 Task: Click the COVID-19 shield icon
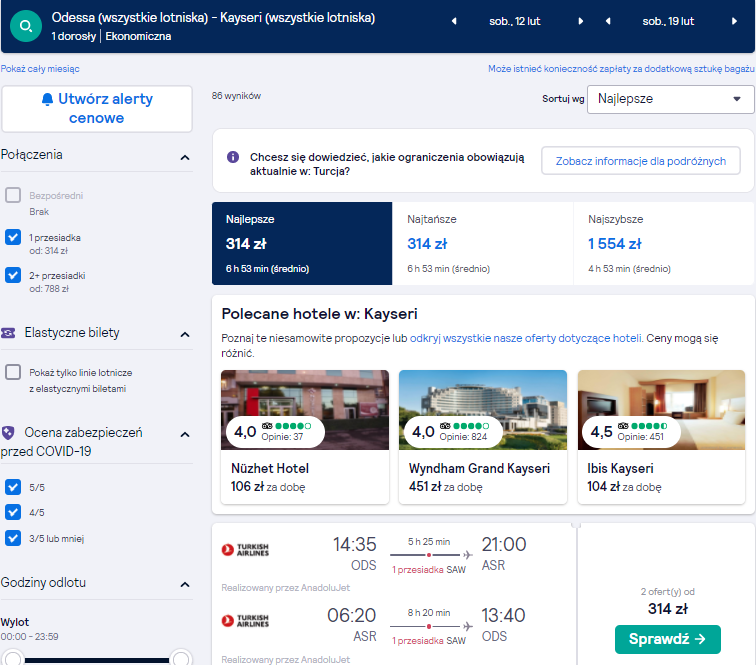pos(8,433)
